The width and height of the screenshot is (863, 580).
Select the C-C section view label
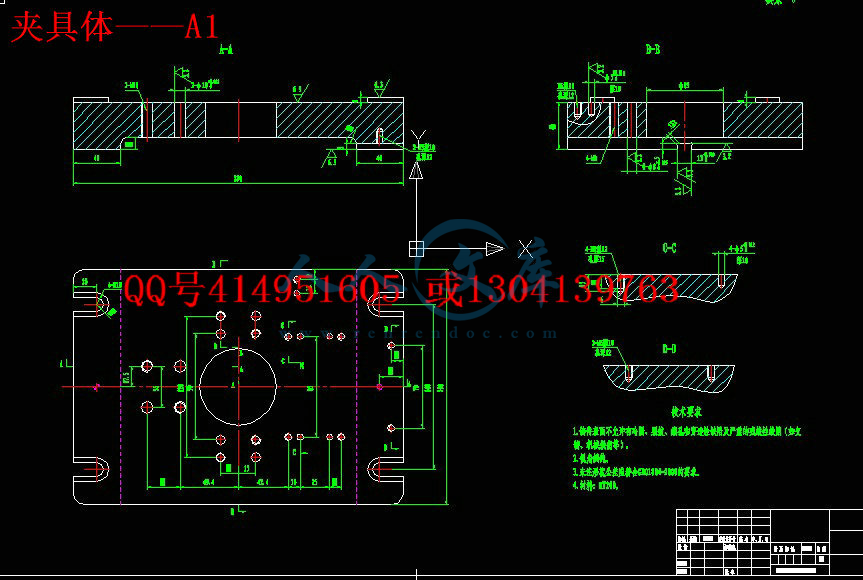[x=669, y=247]
